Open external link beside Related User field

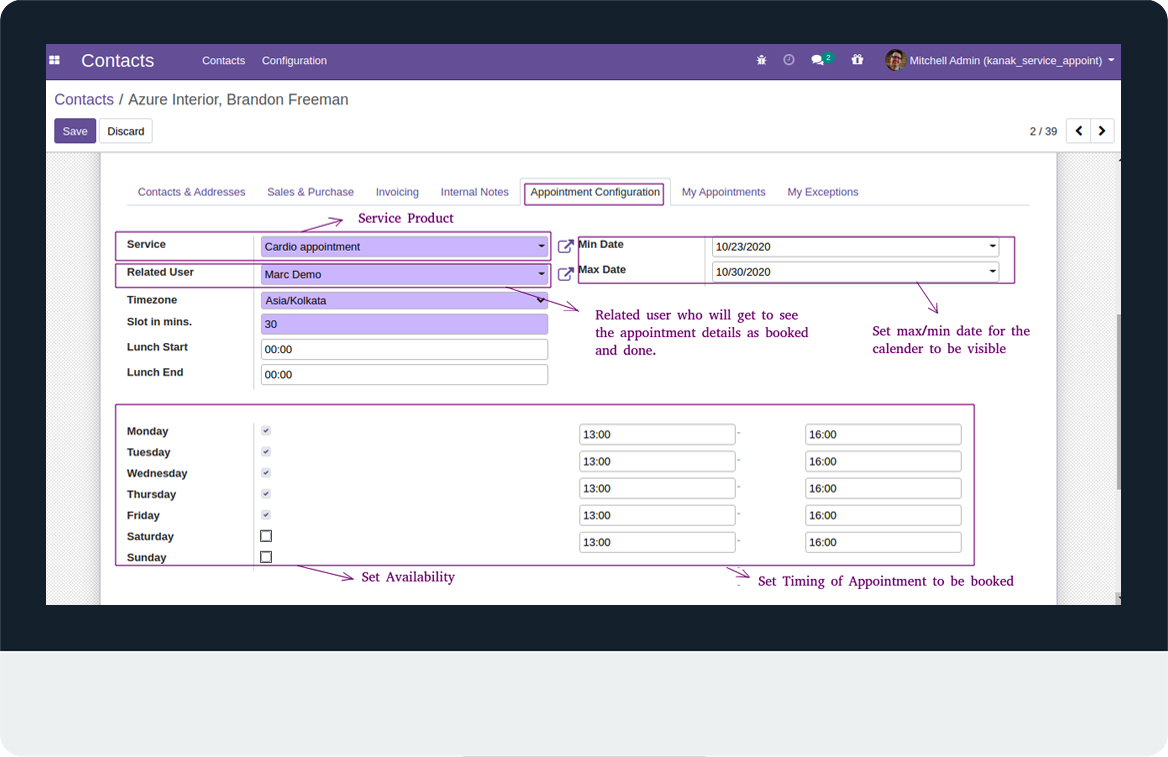pos(565,273)
